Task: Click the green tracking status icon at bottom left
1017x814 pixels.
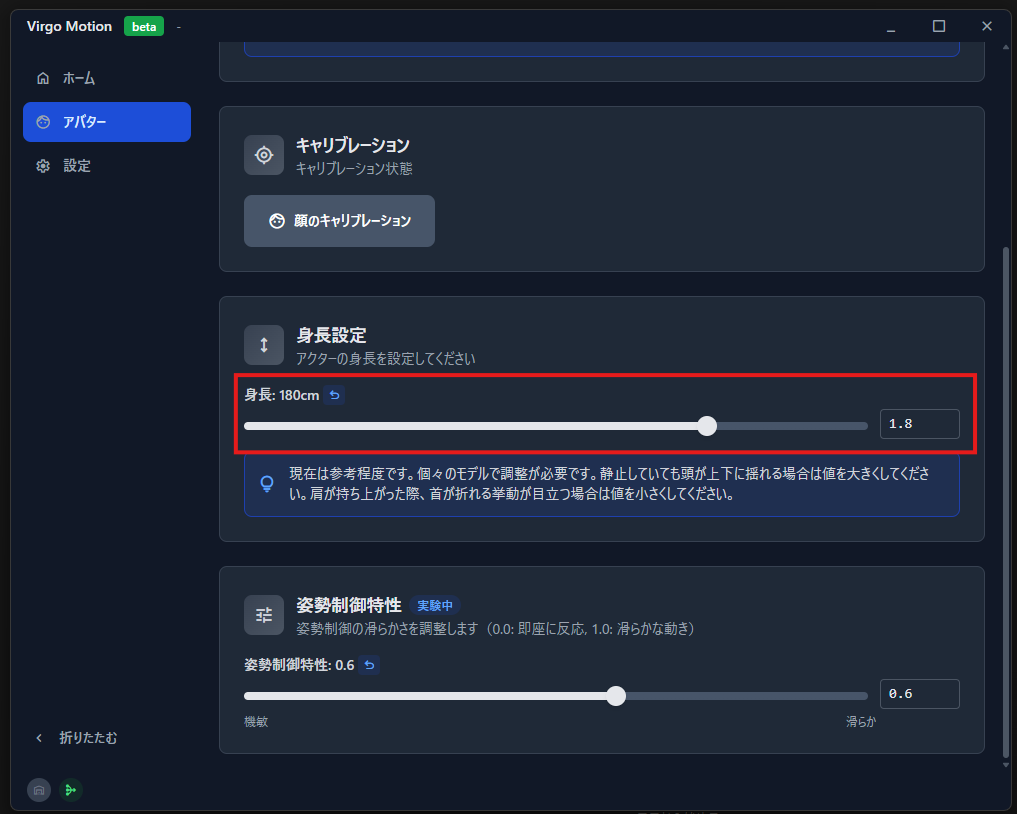Action: click(x=70, y=790)
